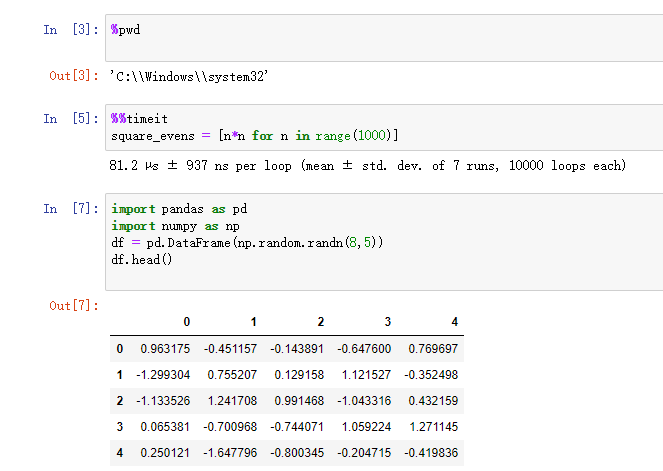Click cell value 0.991468
This screenshot has width=663, height=471.
299,401
